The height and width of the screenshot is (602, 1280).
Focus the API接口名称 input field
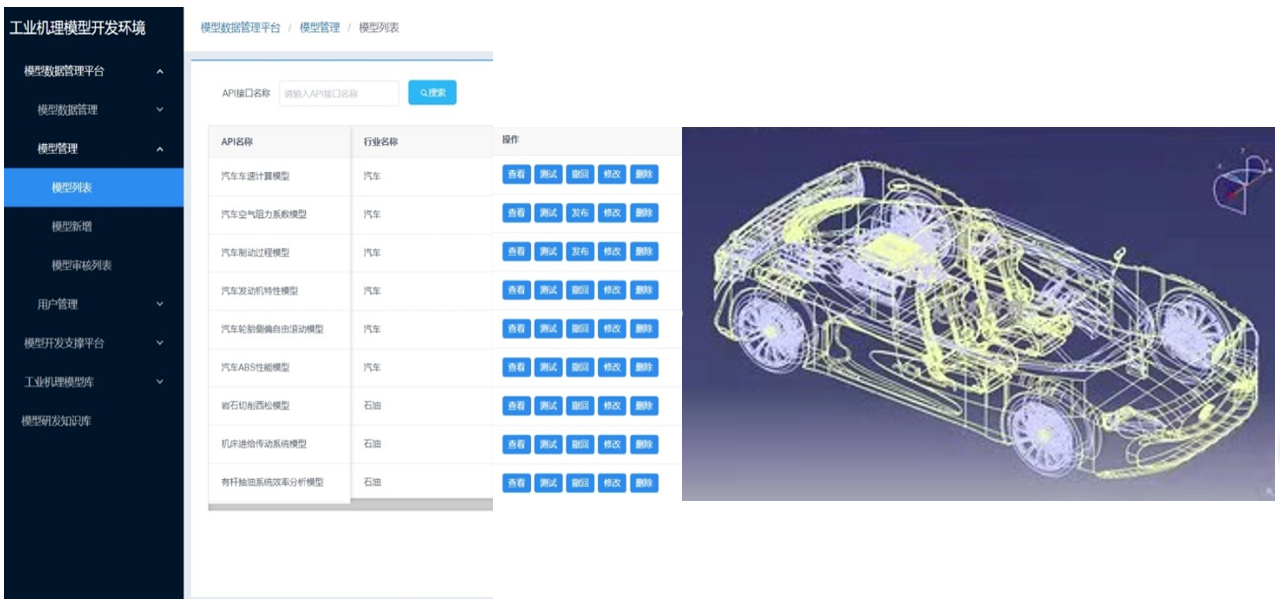[339, 93]
